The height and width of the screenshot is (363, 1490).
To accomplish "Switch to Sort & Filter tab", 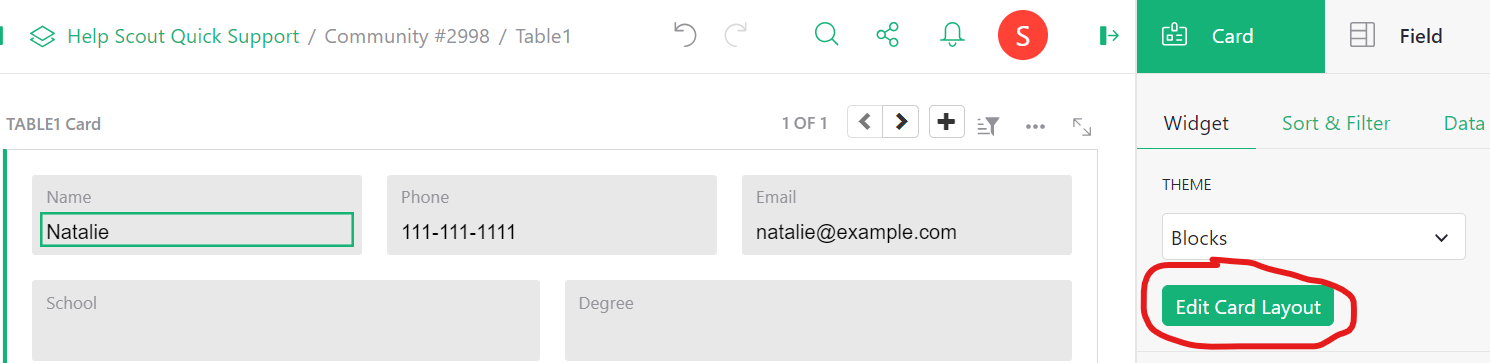I will tap(1336, 123).
